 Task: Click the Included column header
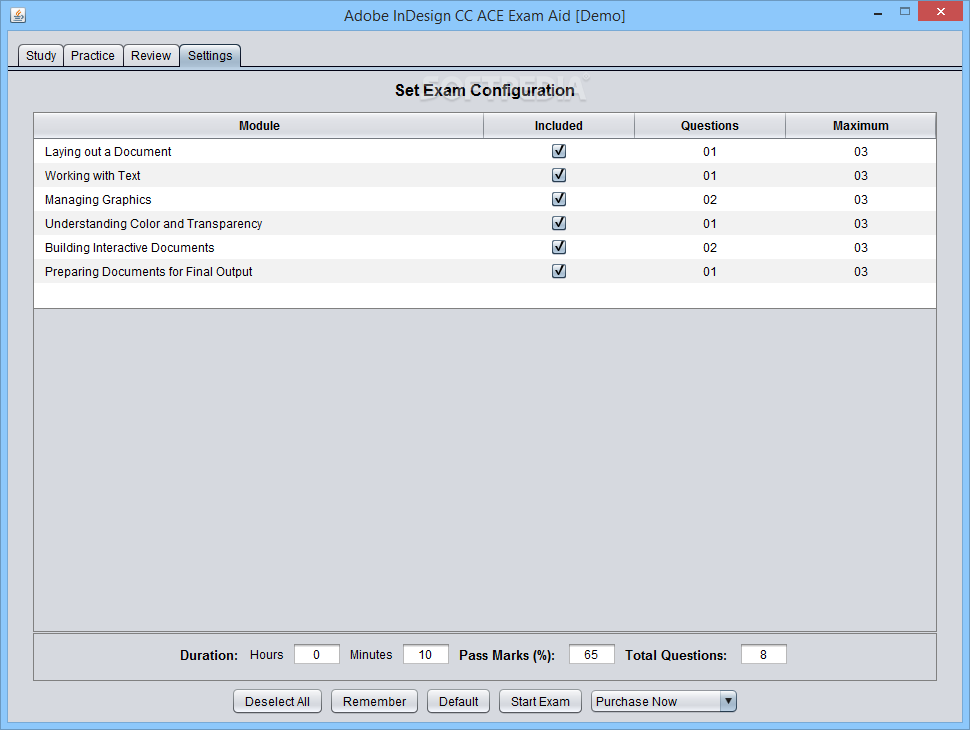[559, 126]
